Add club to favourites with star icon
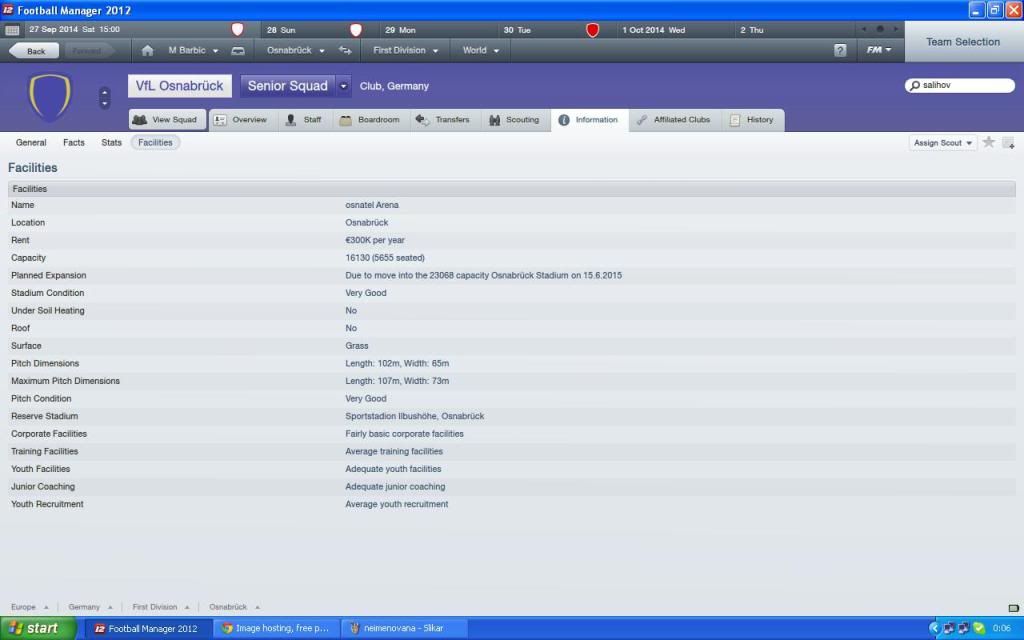Viewport: 1024px width, 640px height. [989, 142]
